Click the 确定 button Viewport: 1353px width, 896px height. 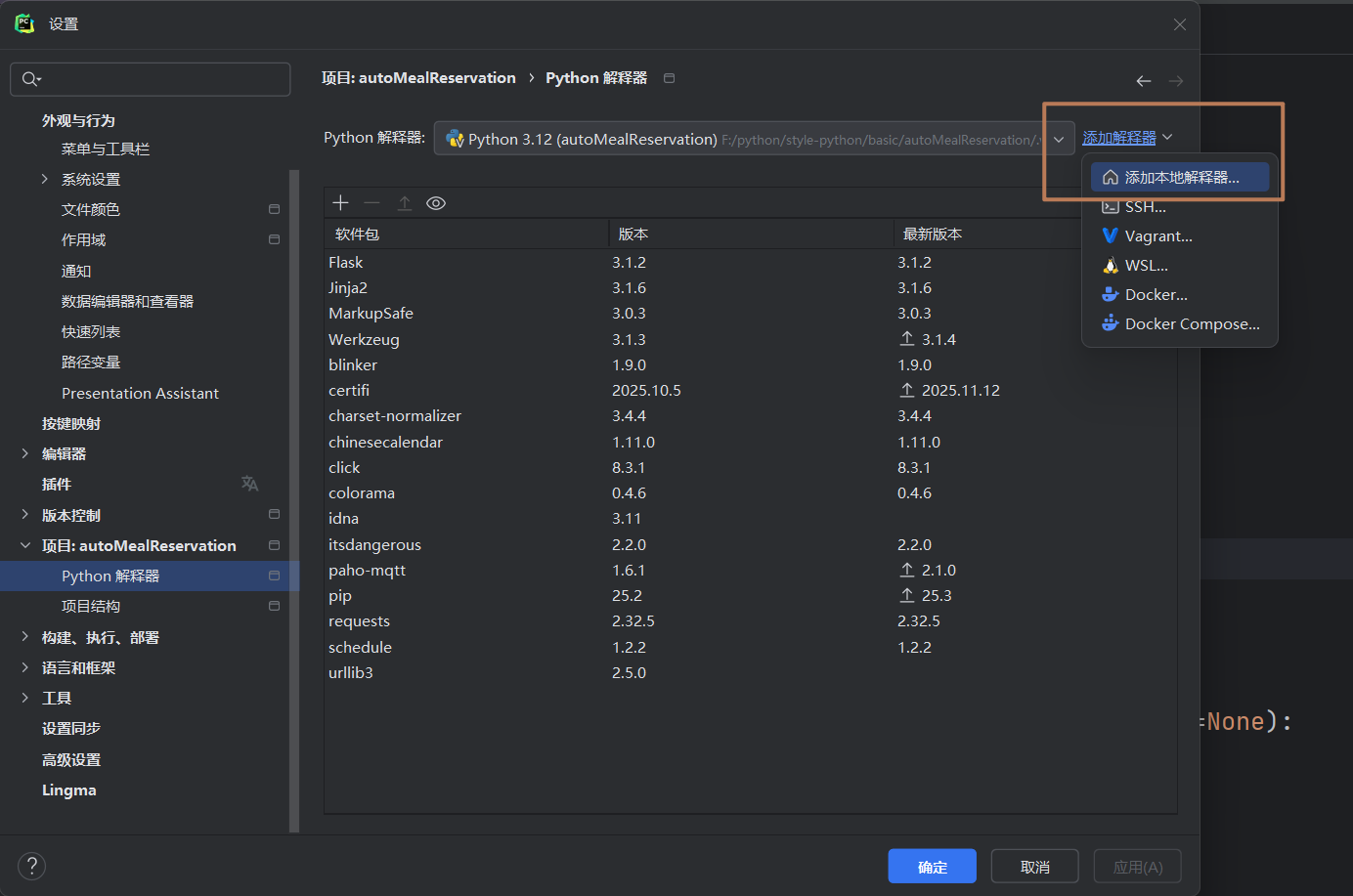click(x=932, y=867)
